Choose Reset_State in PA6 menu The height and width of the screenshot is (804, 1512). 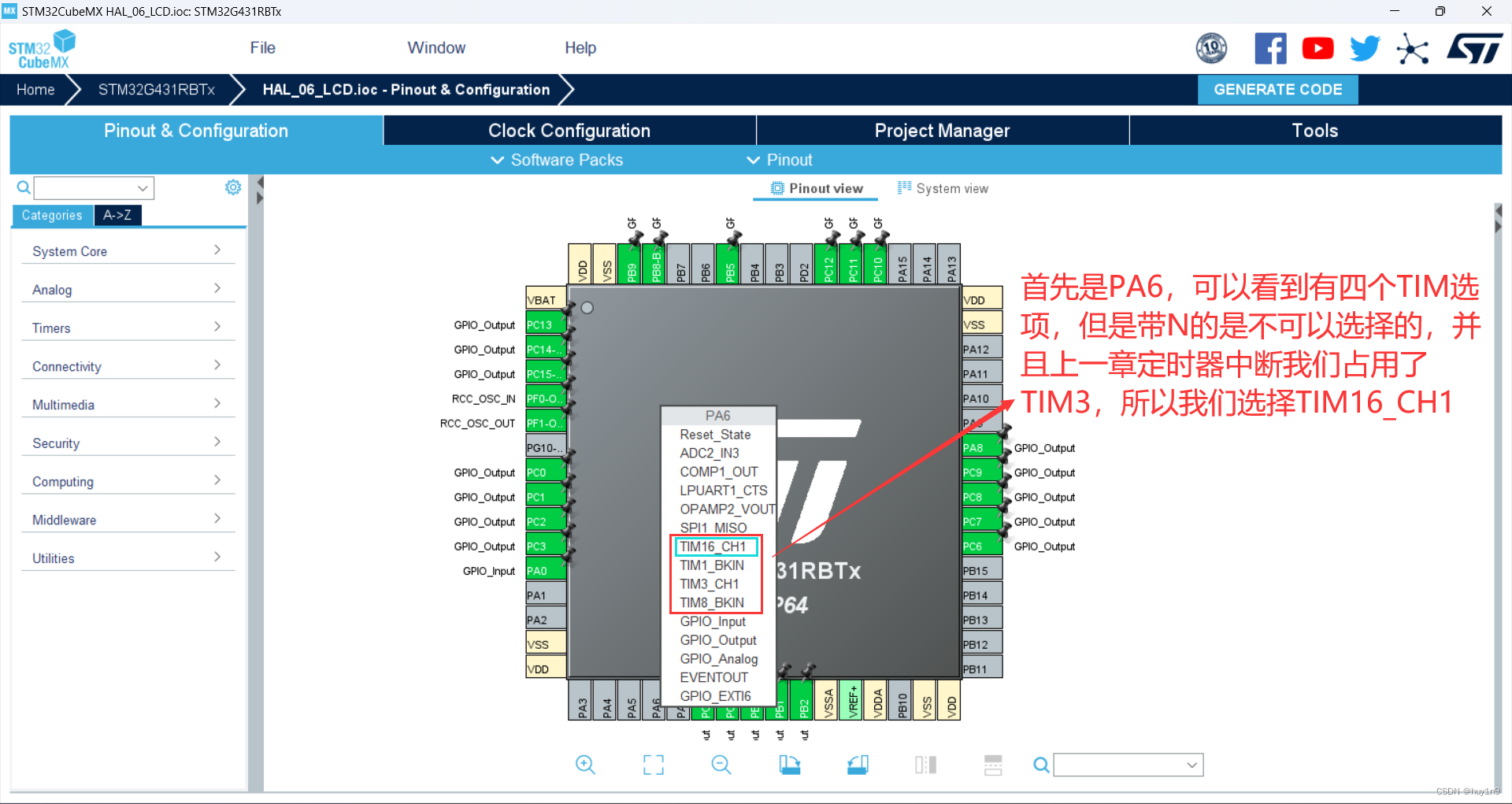point(716,435)
